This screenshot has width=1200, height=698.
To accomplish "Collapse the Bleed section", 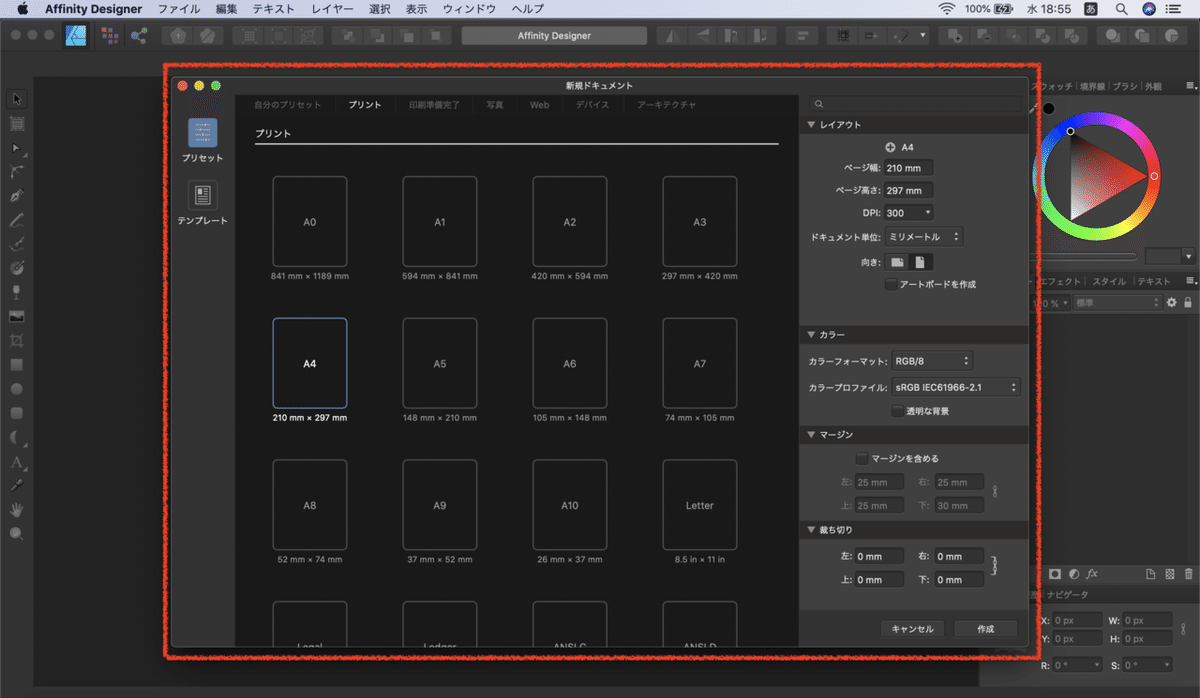I will pyautogui.click(x=811, y=530).
